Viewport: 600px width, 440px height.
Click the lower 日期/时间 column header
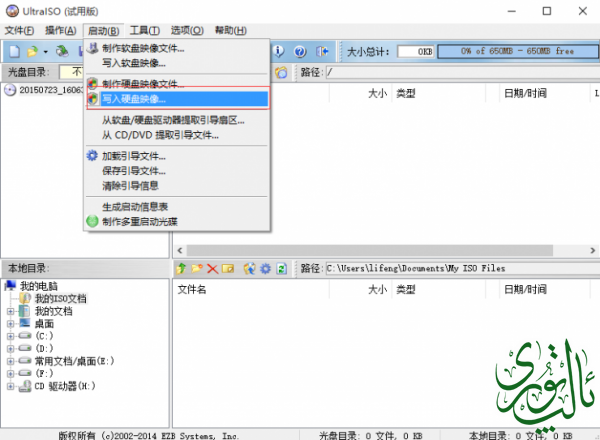click(525, 290)
